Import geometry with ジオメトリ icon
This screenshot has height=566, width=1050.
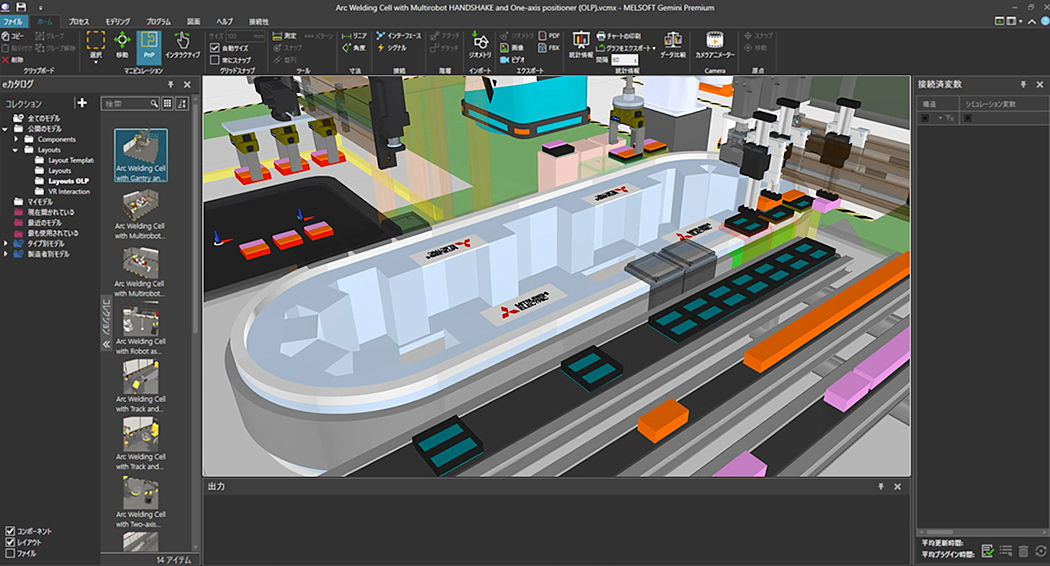click(x=479, y=44)
